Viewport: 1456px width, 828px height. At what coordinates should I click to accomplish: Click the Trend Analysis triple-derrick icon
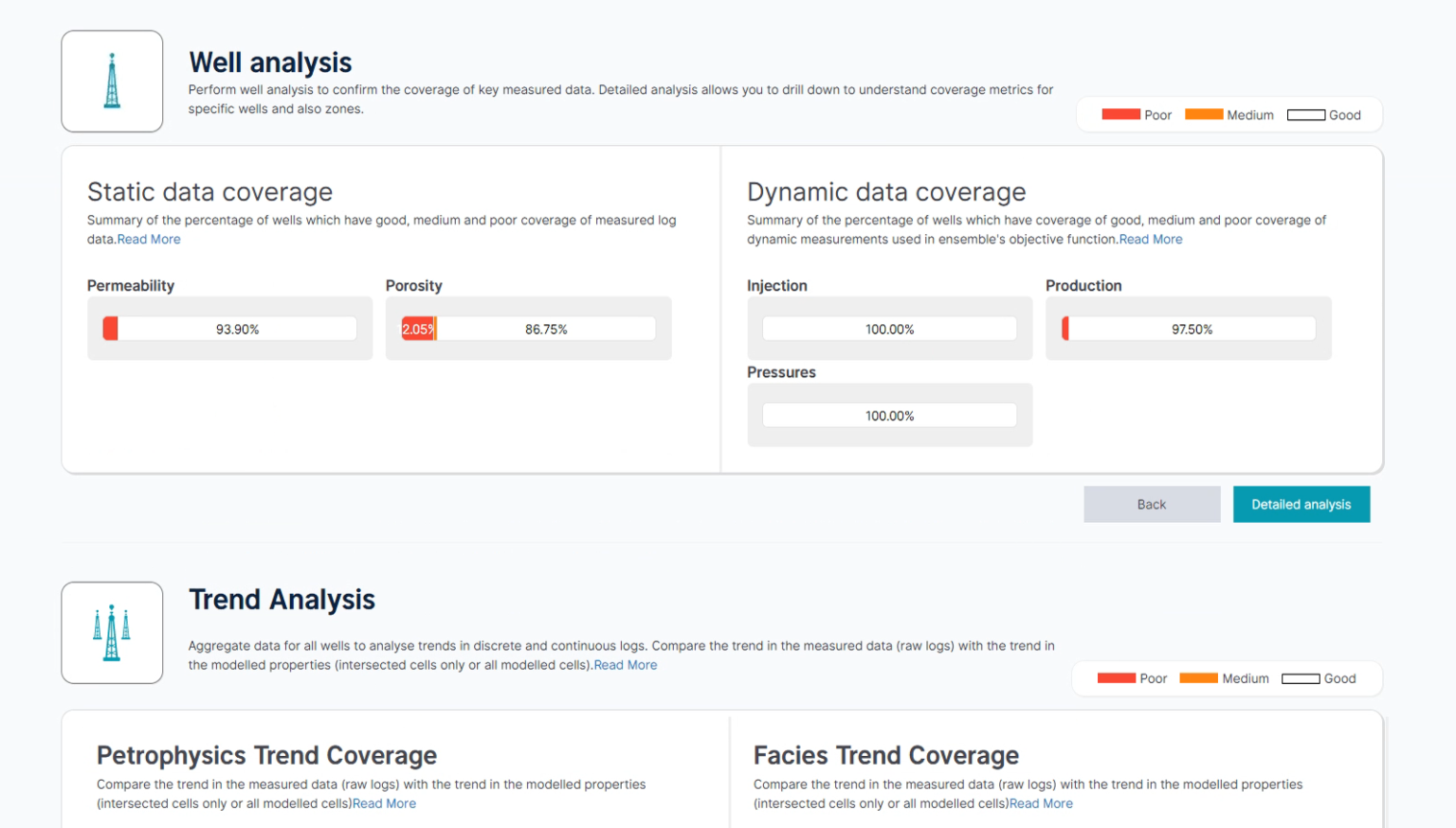click(112, 633)
